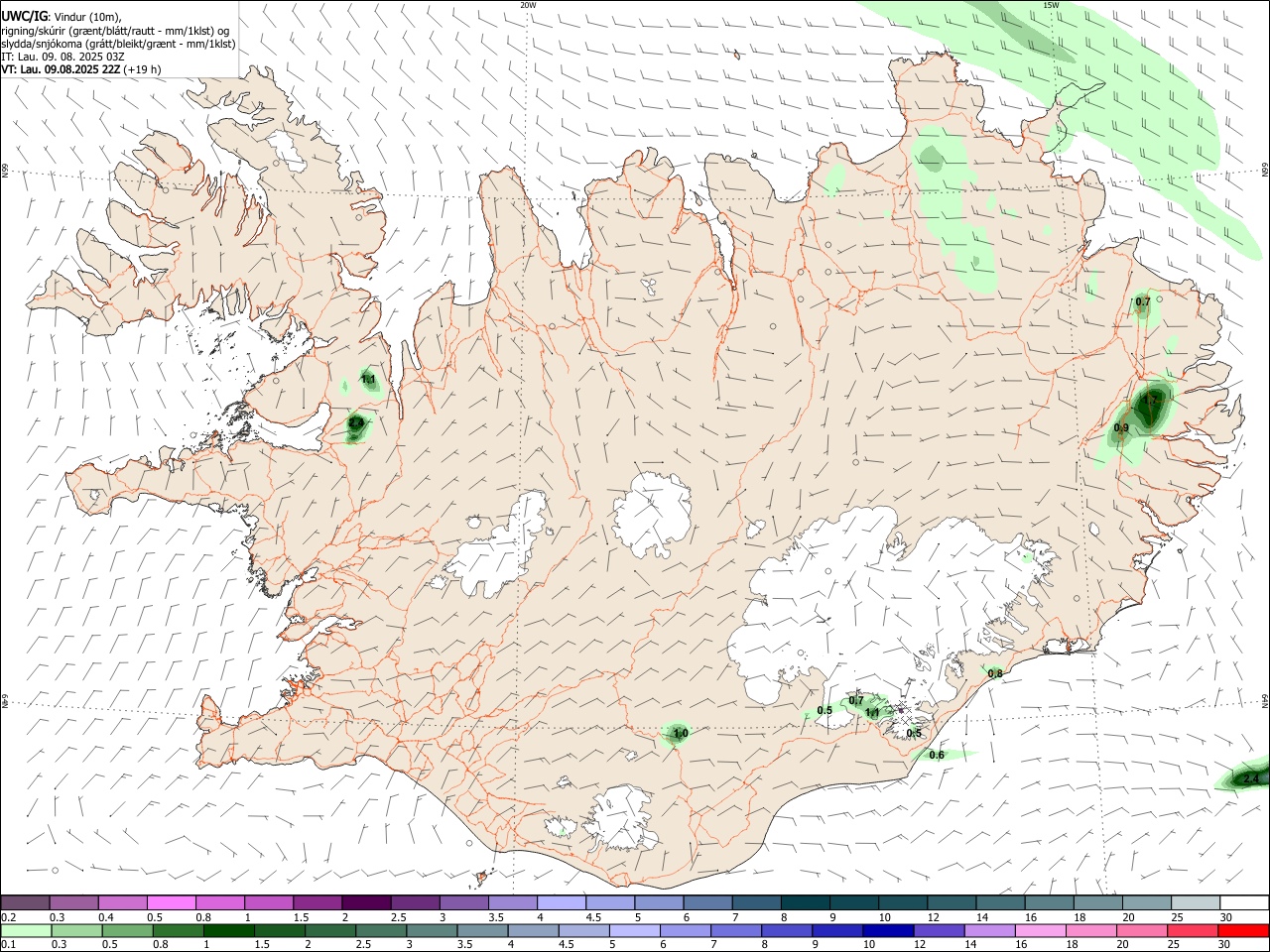Click the 'UWC/IG' bold title text

point(25,16)
